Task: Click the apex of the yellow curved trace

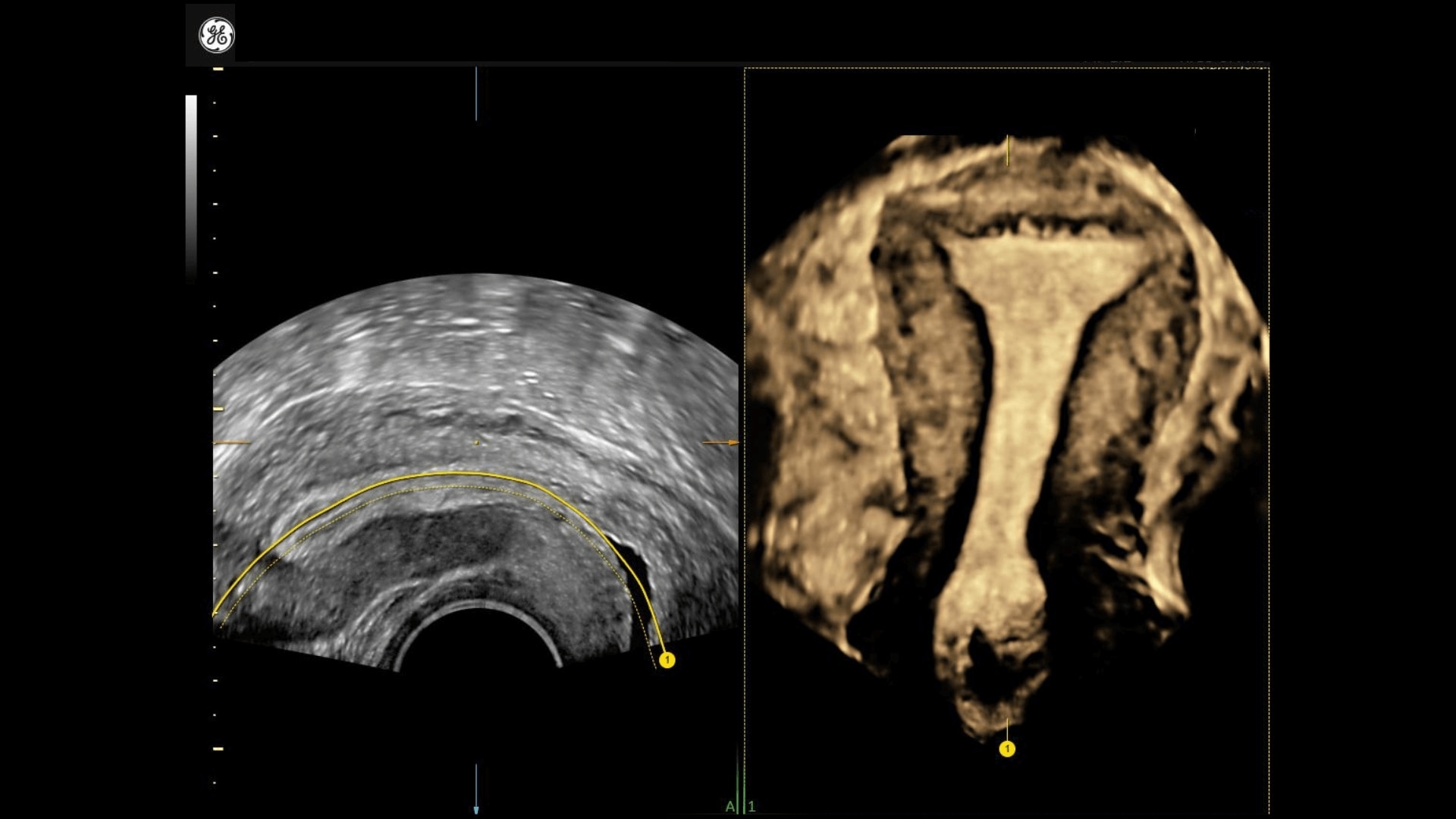Action: pos(455,474)
